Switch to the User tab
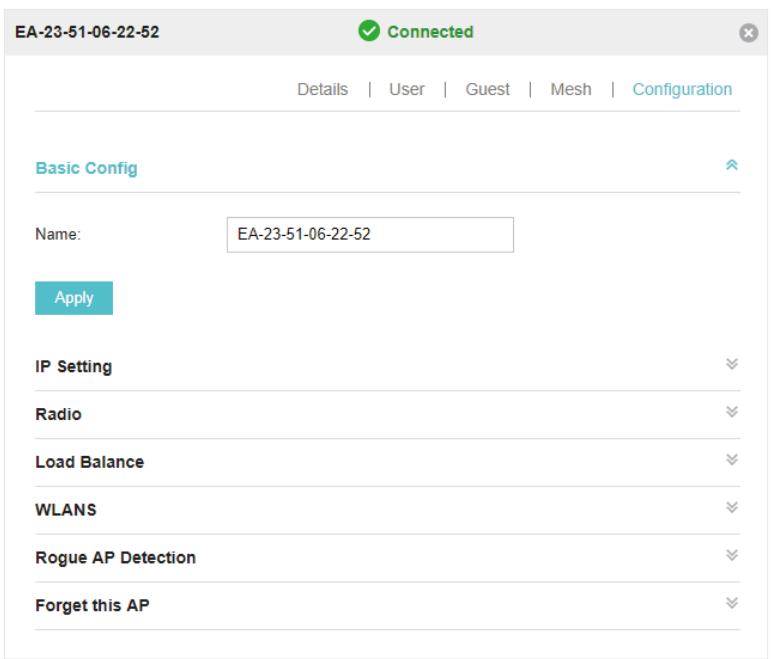The image size is (771, 659). pos(407,90)
